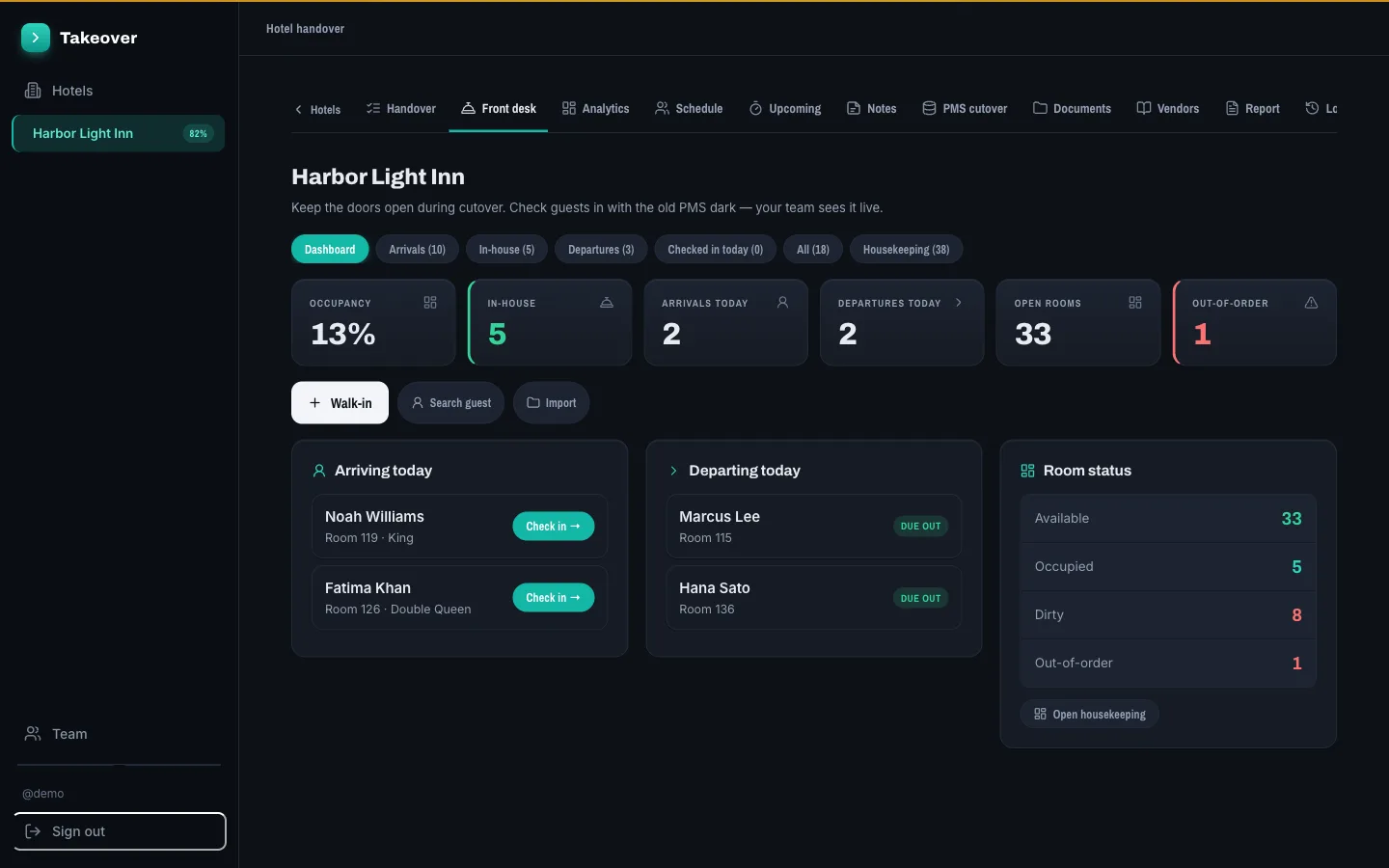Click the Occupancy card grid icon
This screenshot has width=1389, height=868.
430,303
